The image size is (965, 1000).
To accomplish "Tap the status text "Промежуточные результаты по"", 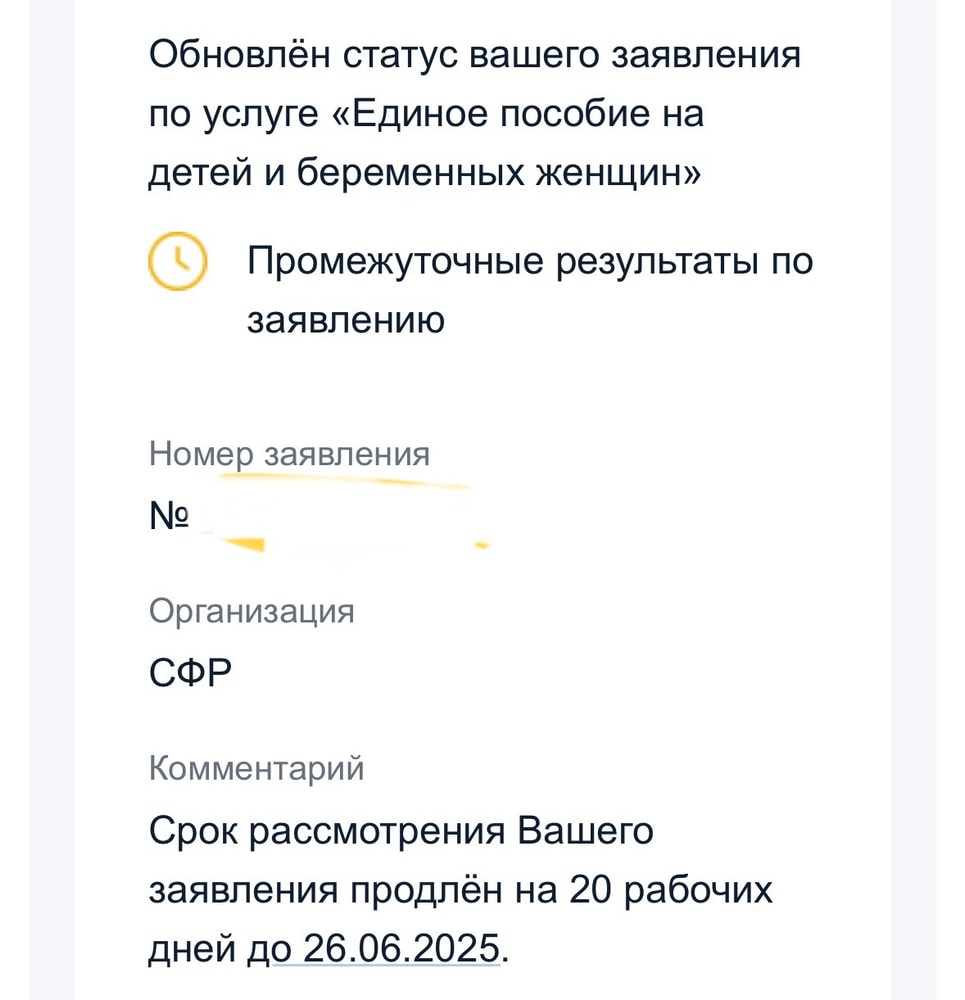I will pos(530,261).
